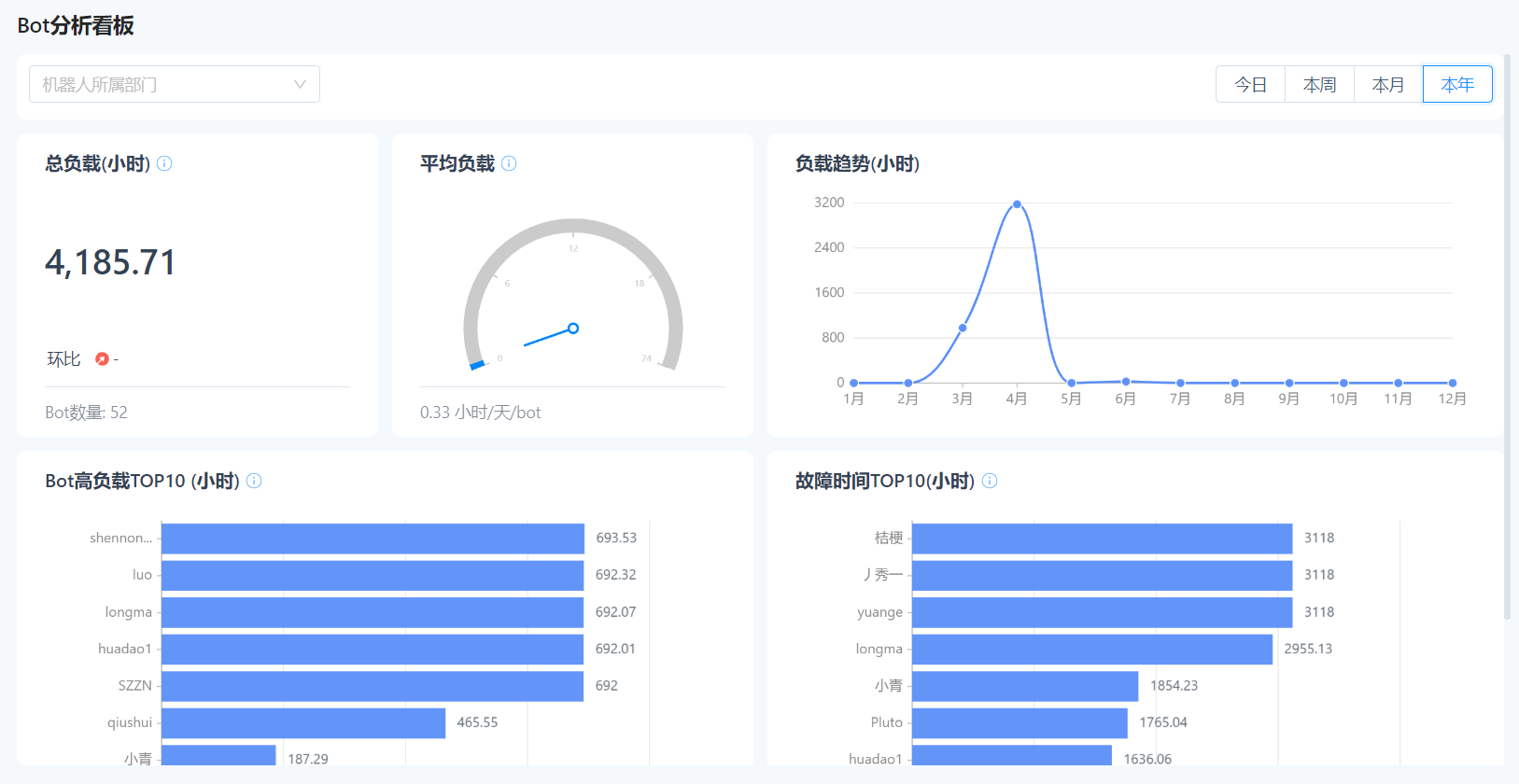
Task: Switch to 本月 time range
Action: click(x=1388, y=84)
